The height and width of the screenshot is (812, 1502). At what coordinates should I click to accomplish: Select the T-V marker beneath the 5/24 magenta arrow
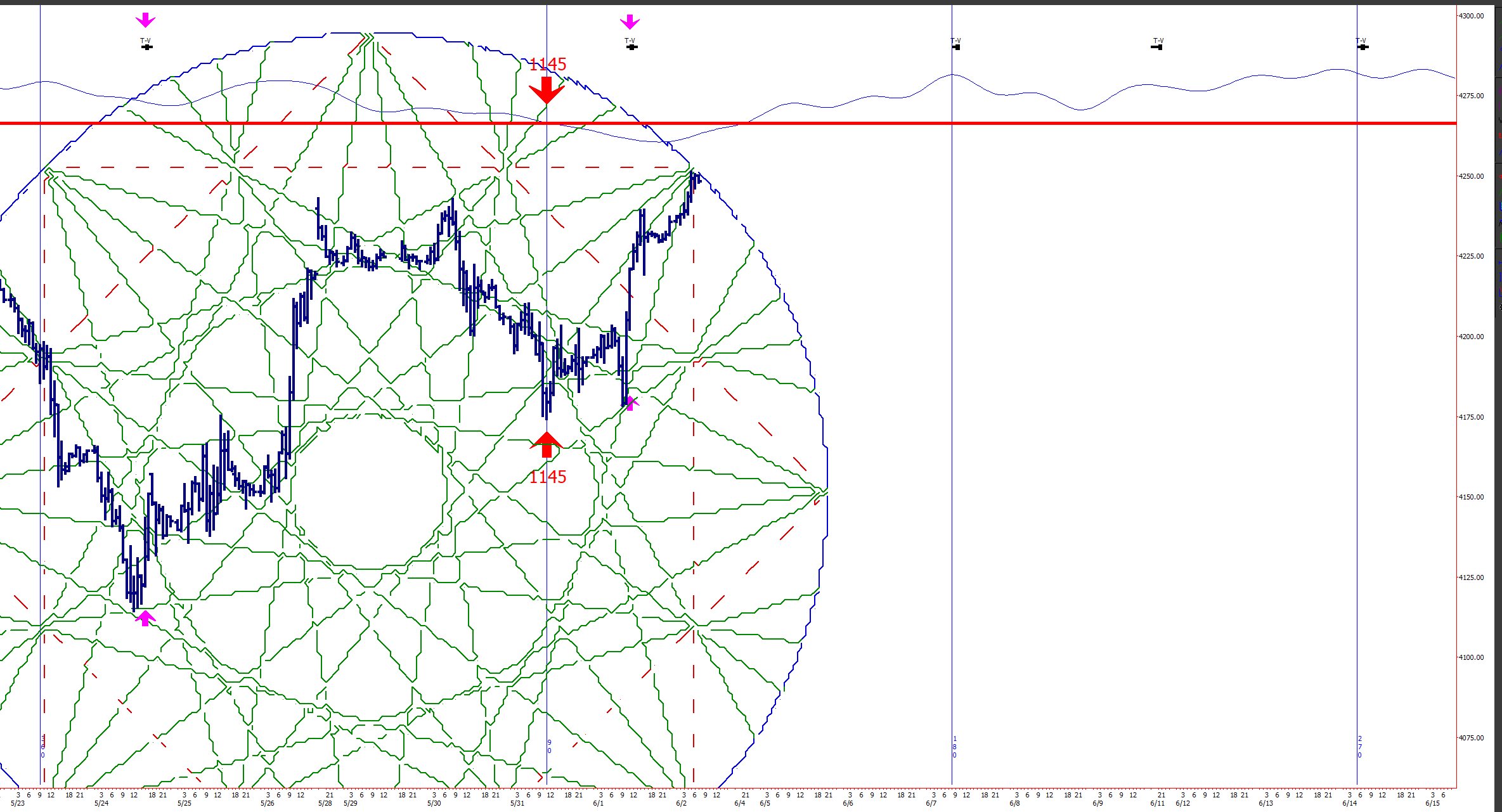tap(146, 44)
